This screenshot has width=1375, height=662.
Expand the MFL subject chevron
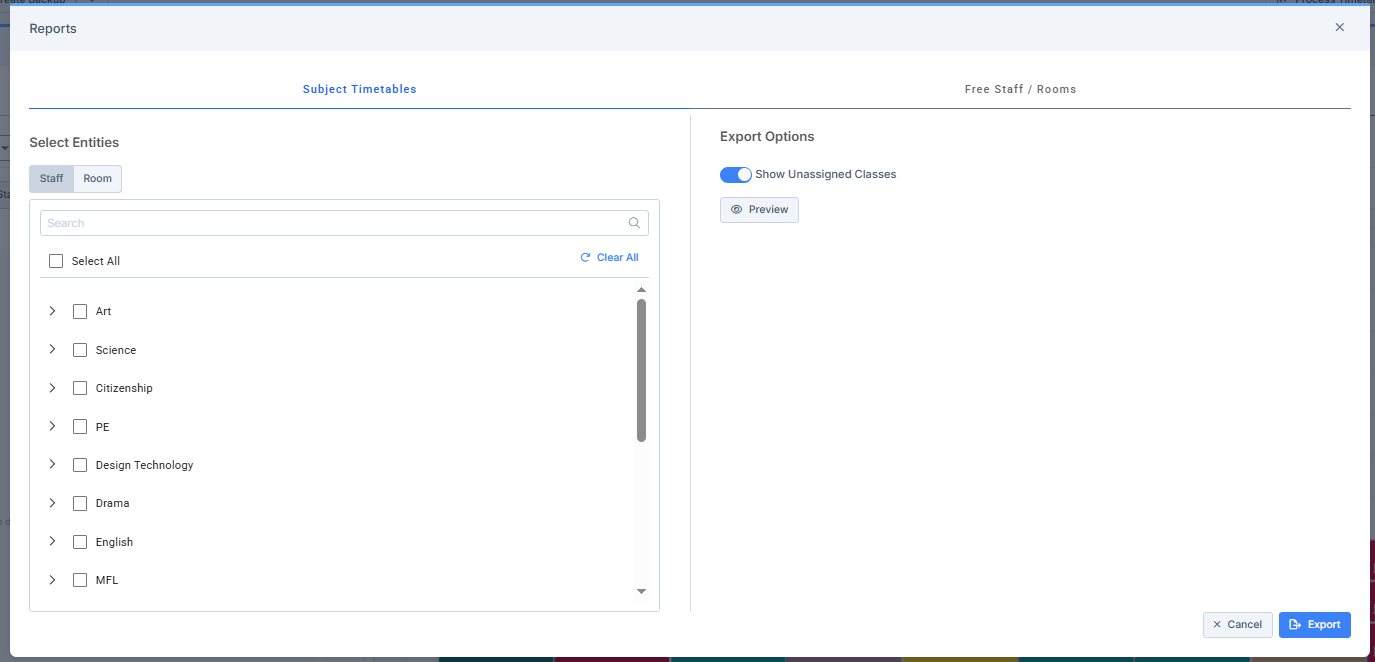pos(52,580)
